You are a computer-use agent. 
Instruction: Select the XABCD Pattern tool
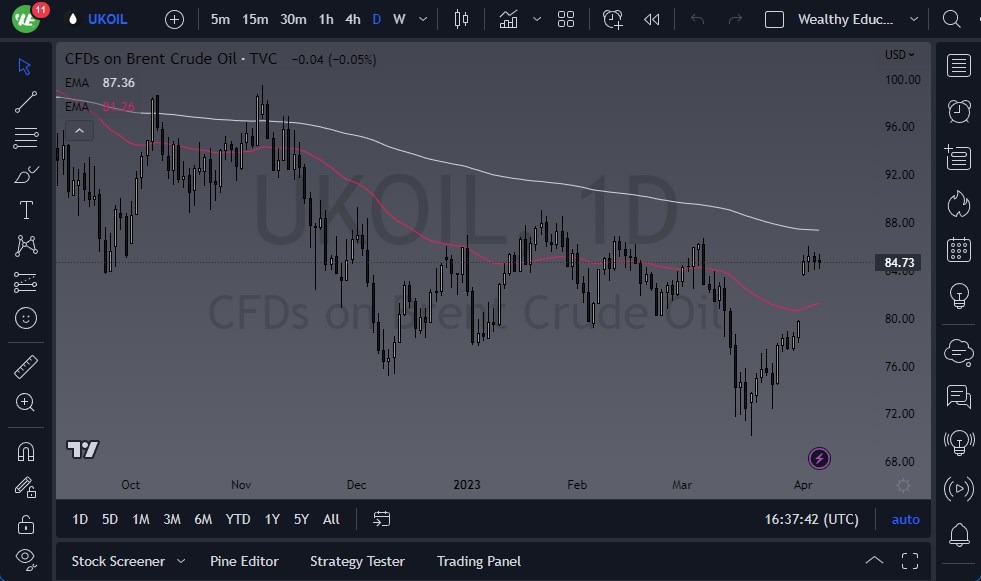coord(26,245)
